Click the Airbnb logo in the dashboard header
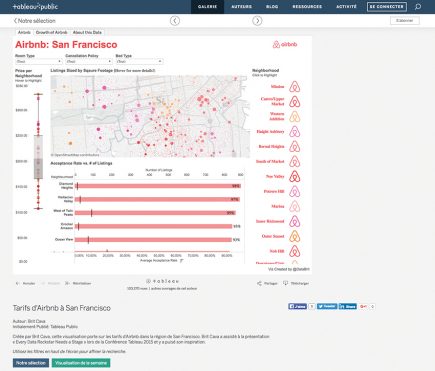Image resolution: width=435 pixels, height=371 pixels. click(x=285, y=44)
